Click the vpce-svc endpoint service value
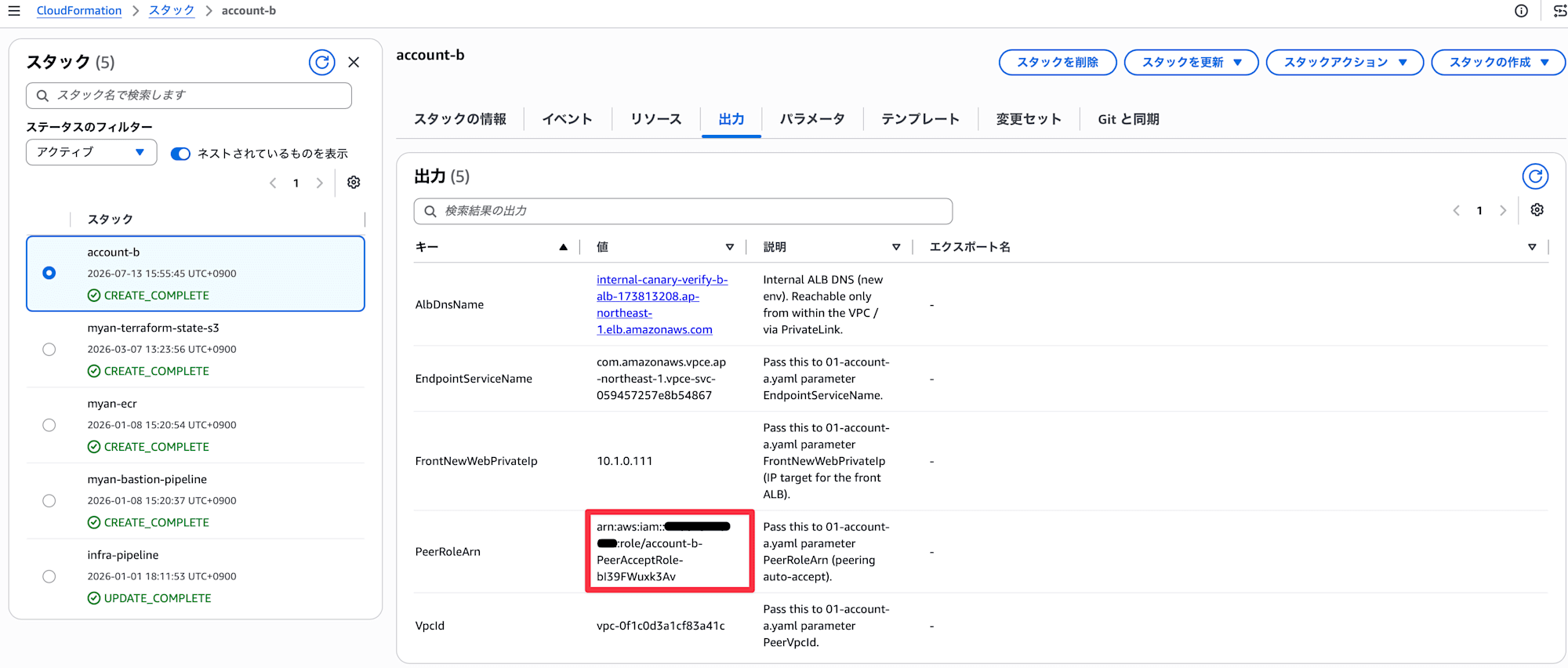This screenshot has width=1568, height=668. [661, 379]
